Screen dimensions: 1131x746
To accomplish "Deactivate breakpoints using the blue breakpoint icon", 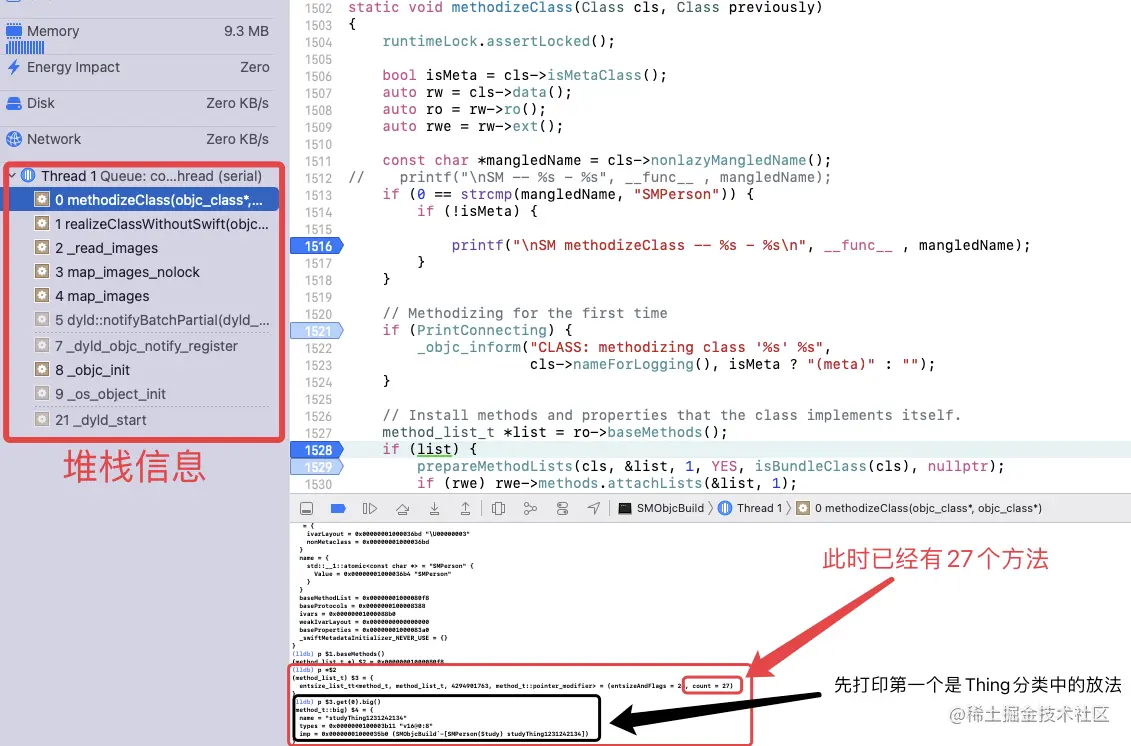I will tap(338, 509).
